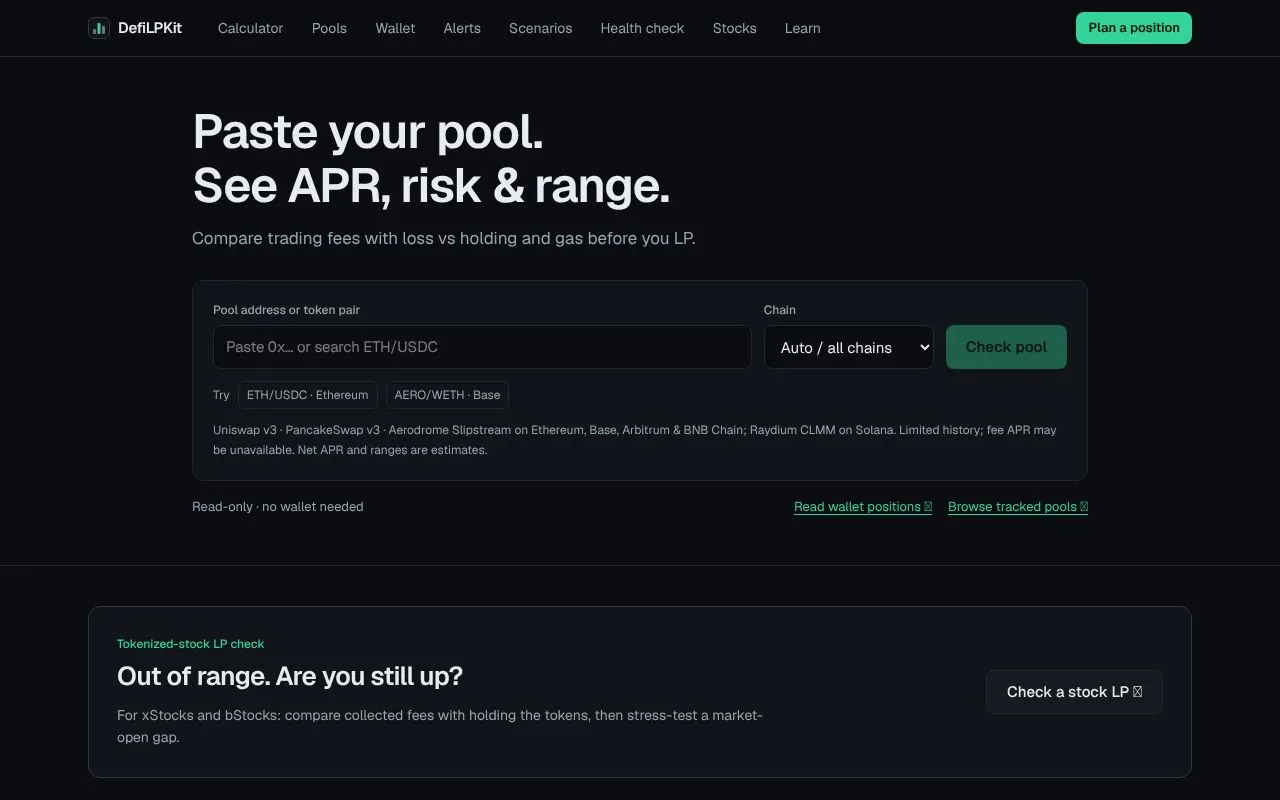Screen dimensions: 1280x800
Task: Click the Read-only · no wallet needed text
Action: point(278,507)
